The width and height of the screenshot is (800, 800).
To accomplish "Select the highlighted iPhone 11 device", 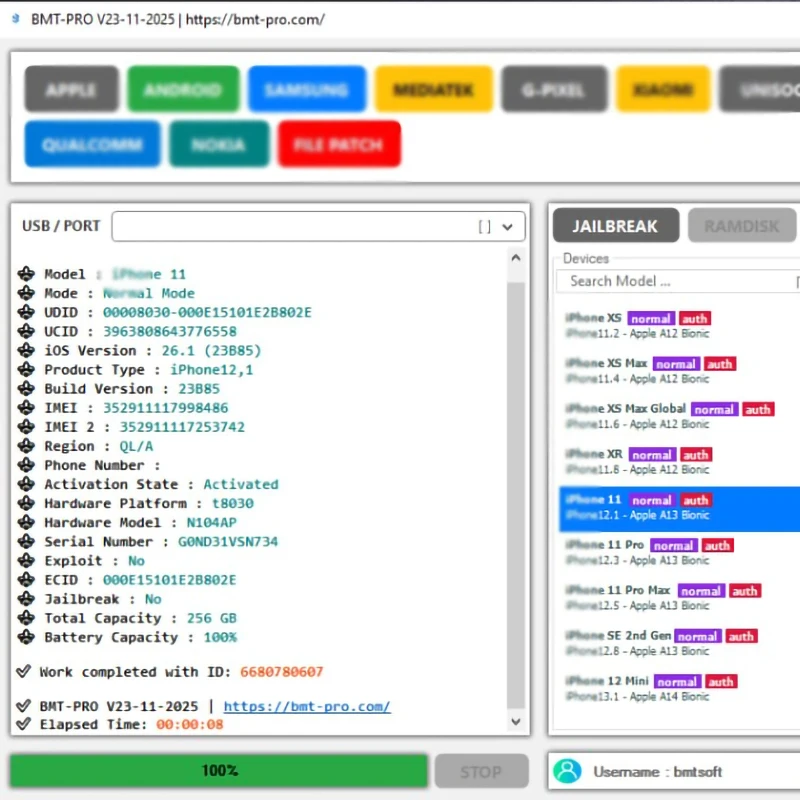I will point(679,509).
